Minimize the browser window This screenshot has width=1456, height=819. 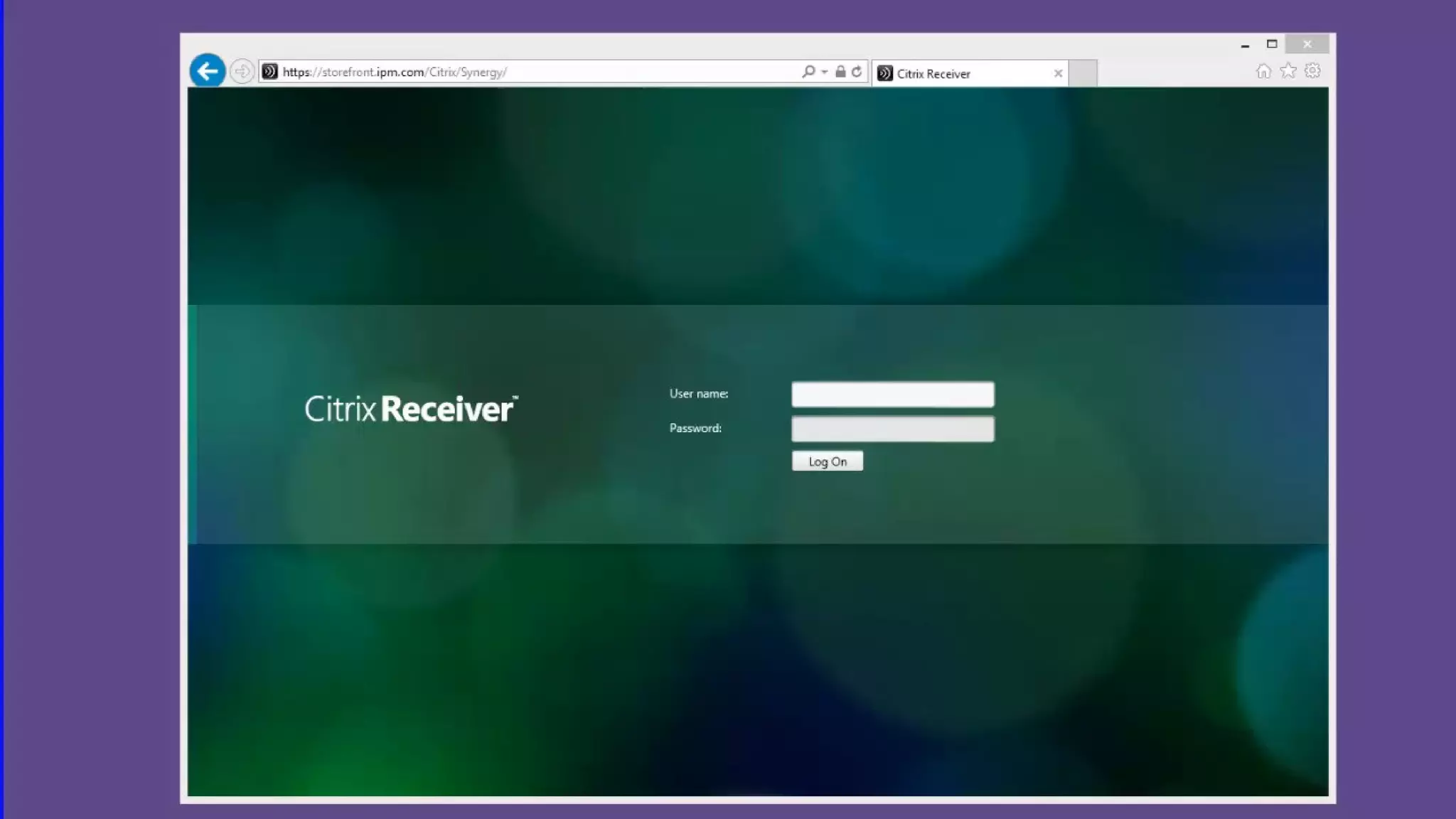pos(1245,45)
